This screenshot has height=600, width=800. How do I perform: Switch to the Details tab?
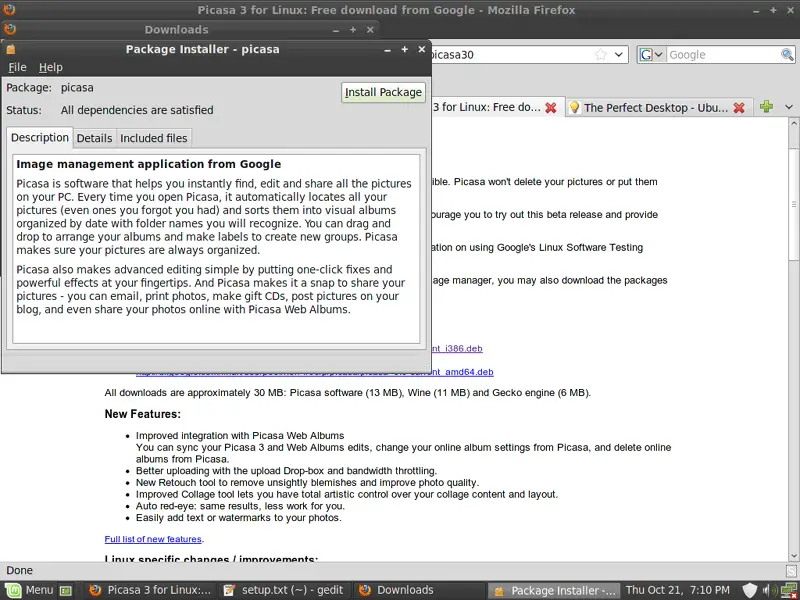click(x=94, y=138)
